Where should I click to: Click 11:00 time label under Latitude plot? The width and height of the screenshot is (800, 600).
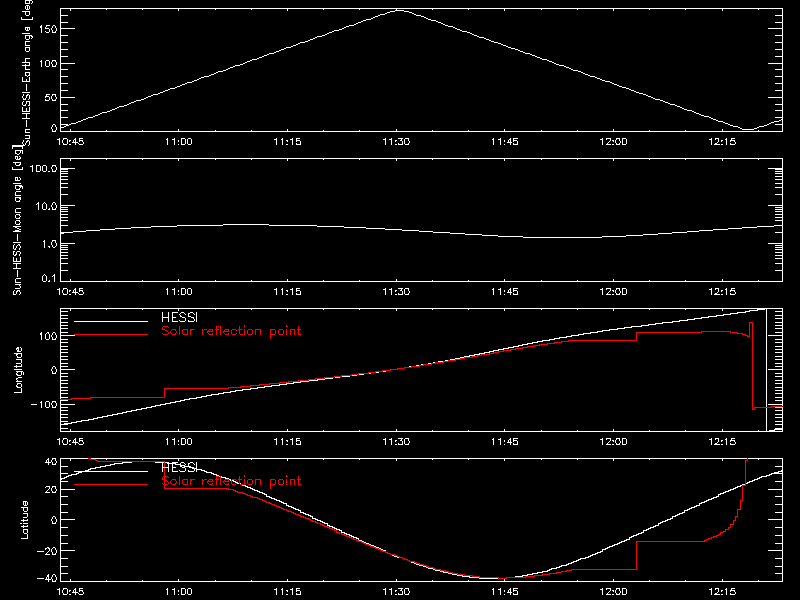[179, 592]
